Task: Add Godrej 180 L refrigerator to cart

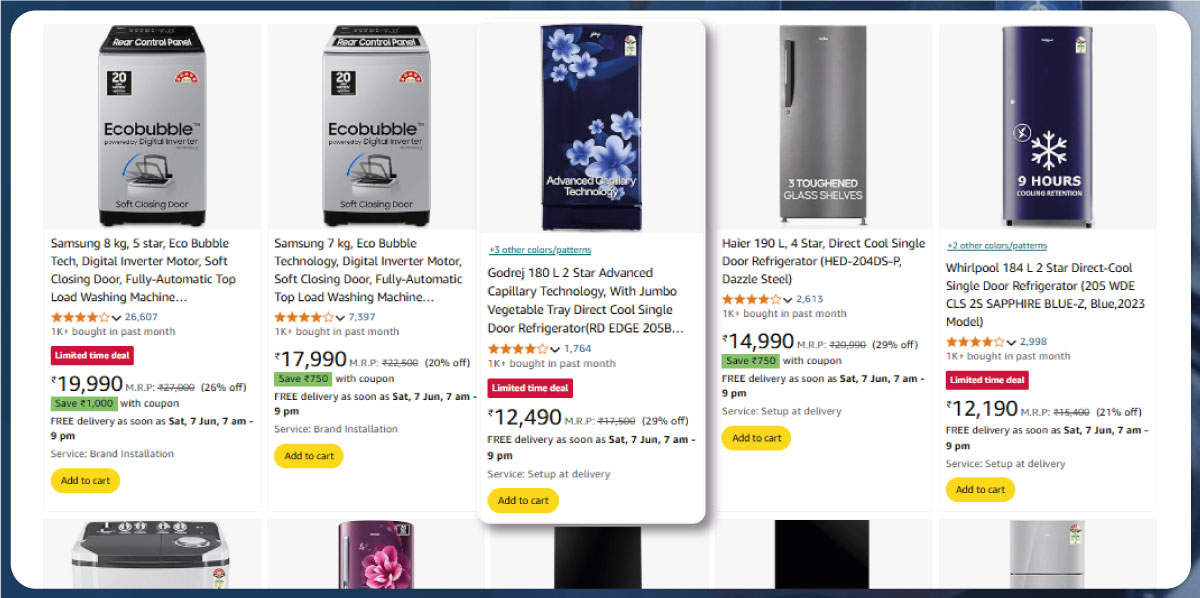Action: coord(523,500)
